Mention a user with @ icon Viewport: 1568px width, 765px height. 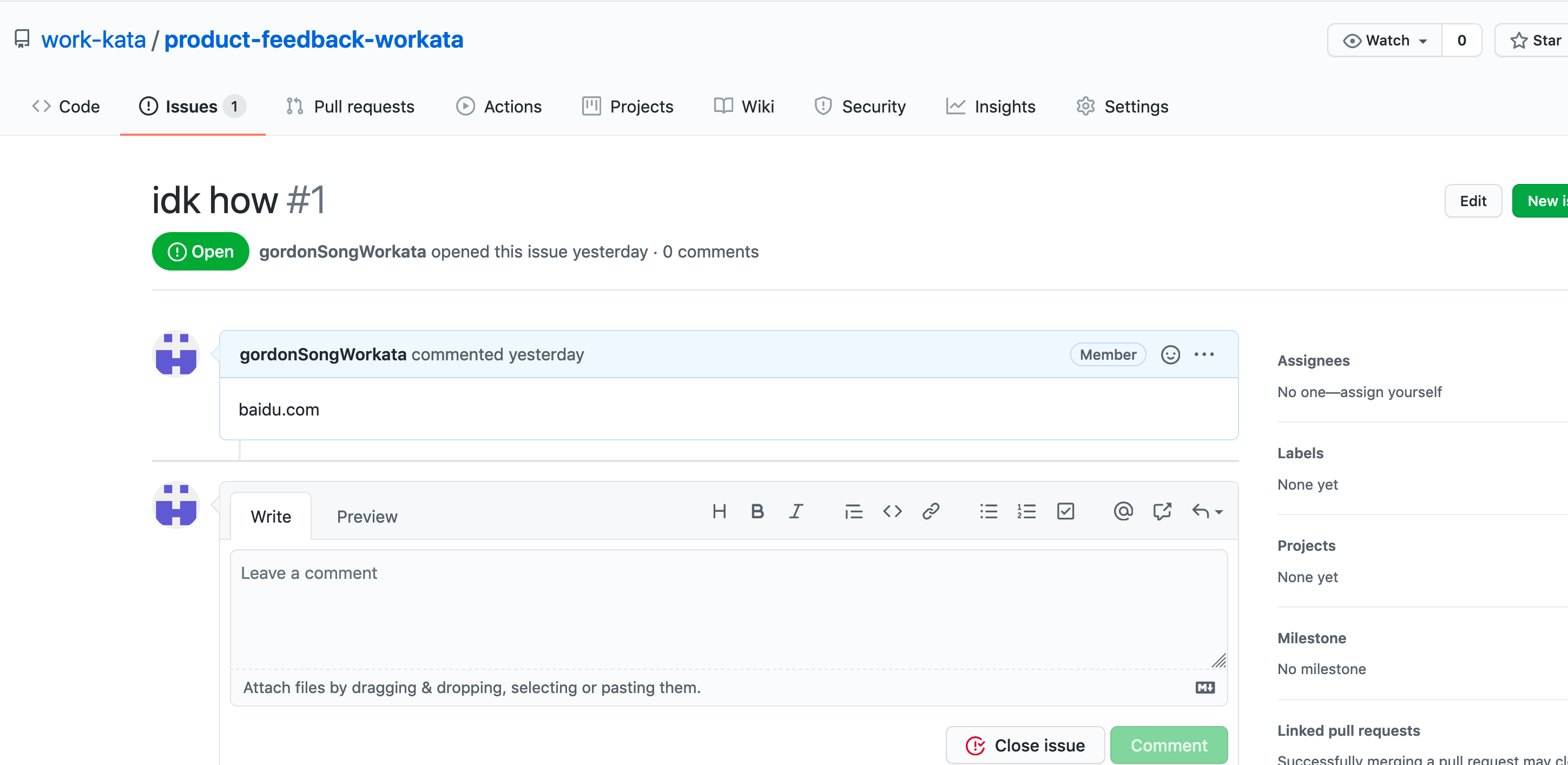click(x=1123, y=511)
